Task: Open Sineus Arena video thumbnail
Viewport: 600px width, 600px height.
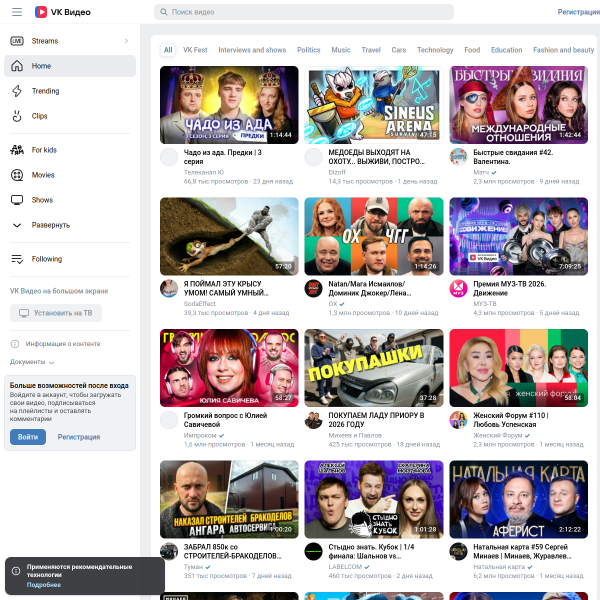Action: (x=374, y=105)
